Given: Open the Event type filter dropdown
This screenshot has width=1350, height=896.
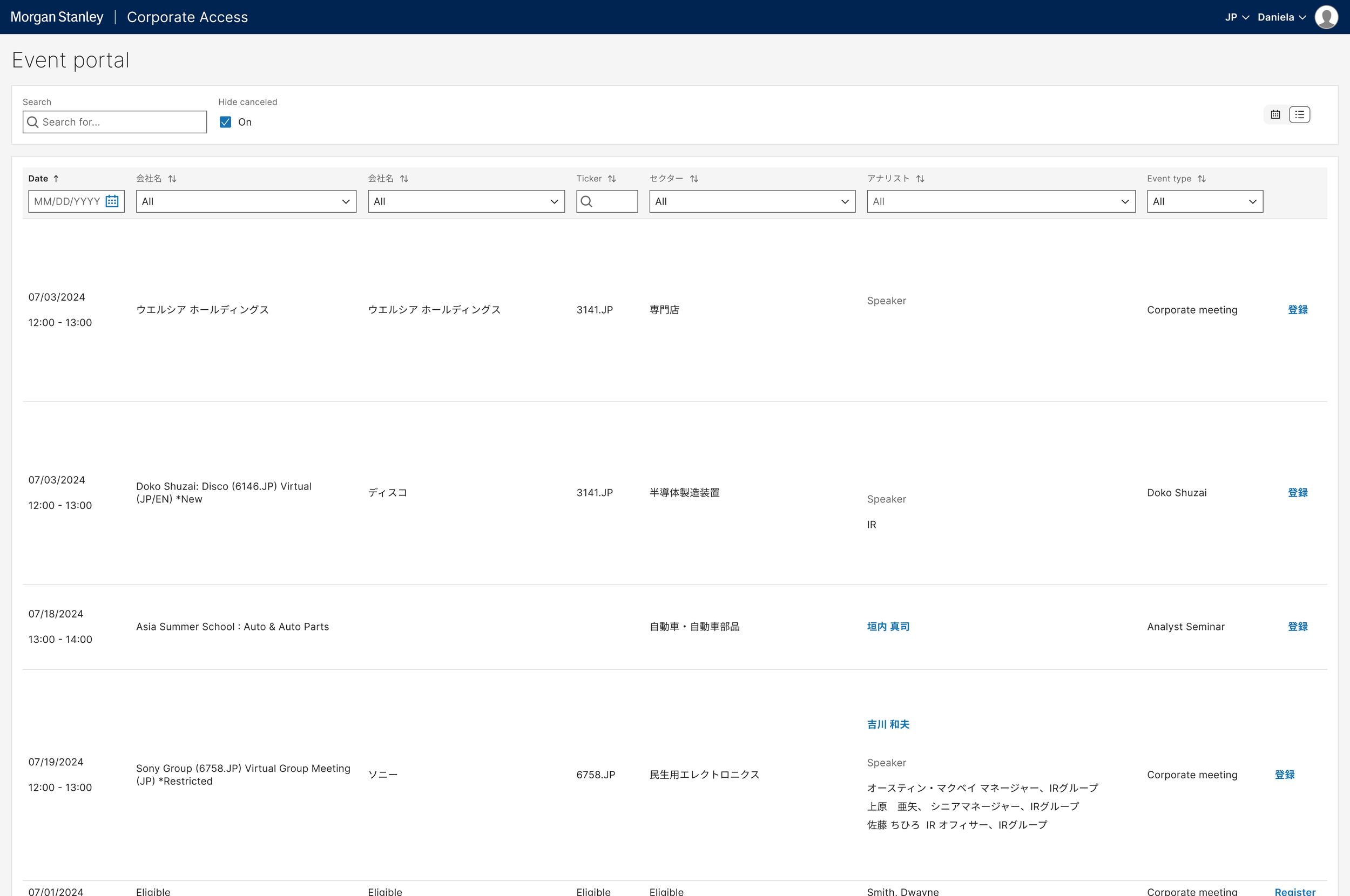Looking at the screenshot, I should pos(1204,201).
